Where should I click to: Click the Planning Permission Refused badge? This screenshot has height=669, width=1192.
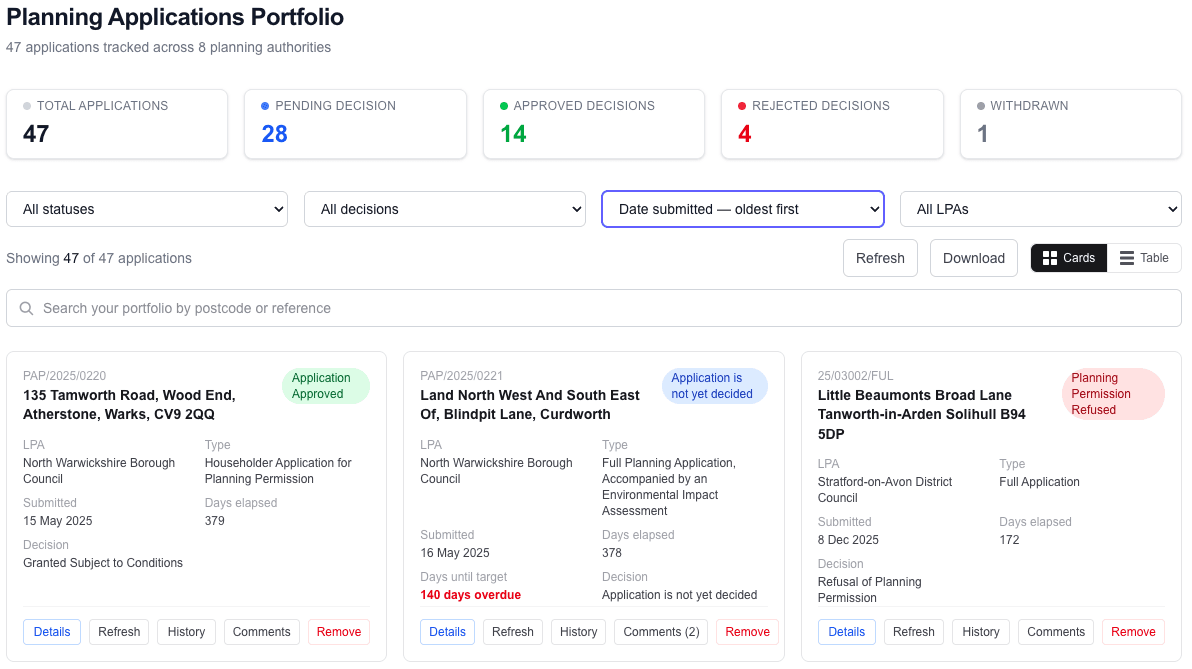coord(1113,394)
